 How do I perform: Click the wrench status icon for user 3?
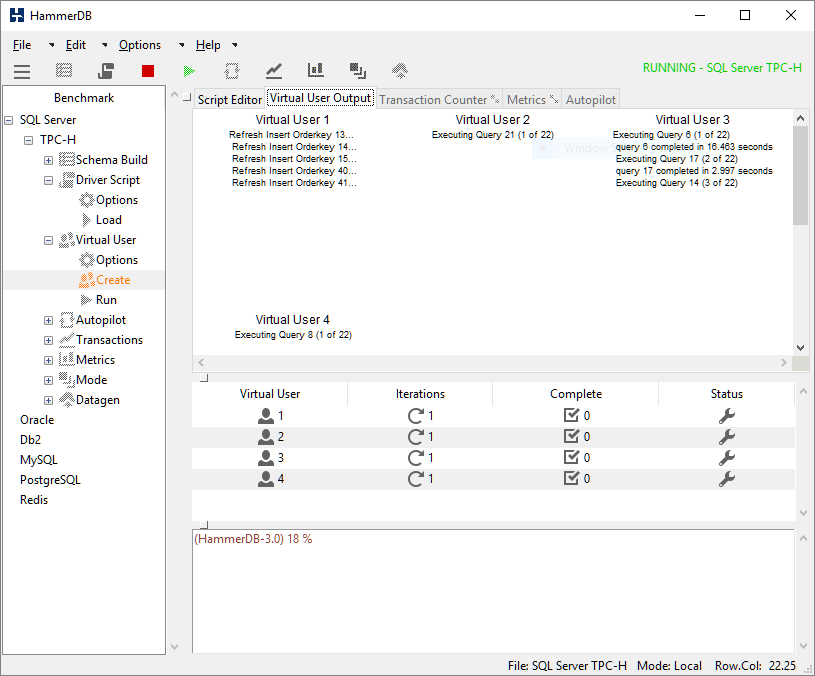(727, 458)
